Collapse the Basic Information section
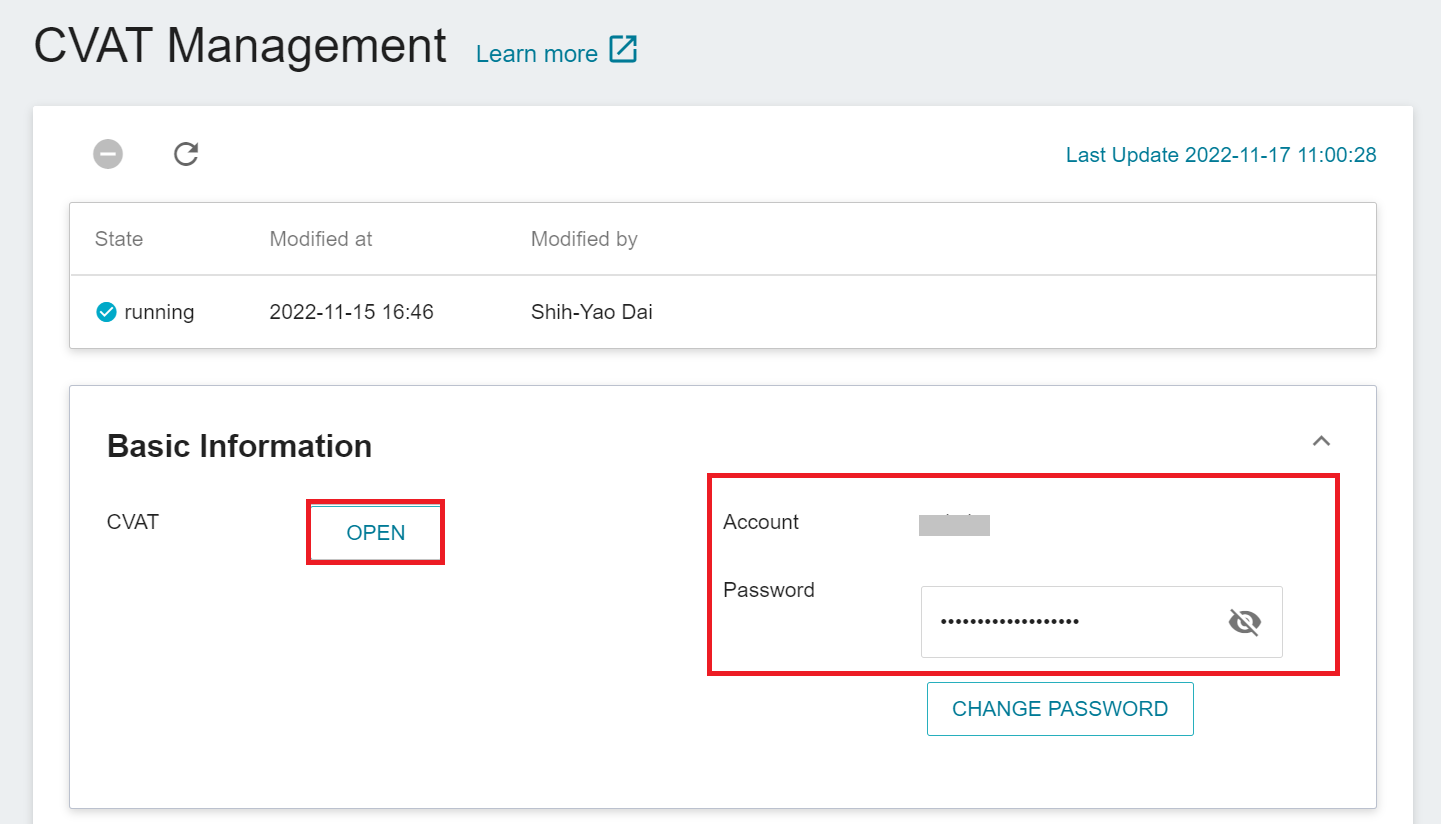This screenshot has height=824, width=1441. click(1321, 441)
